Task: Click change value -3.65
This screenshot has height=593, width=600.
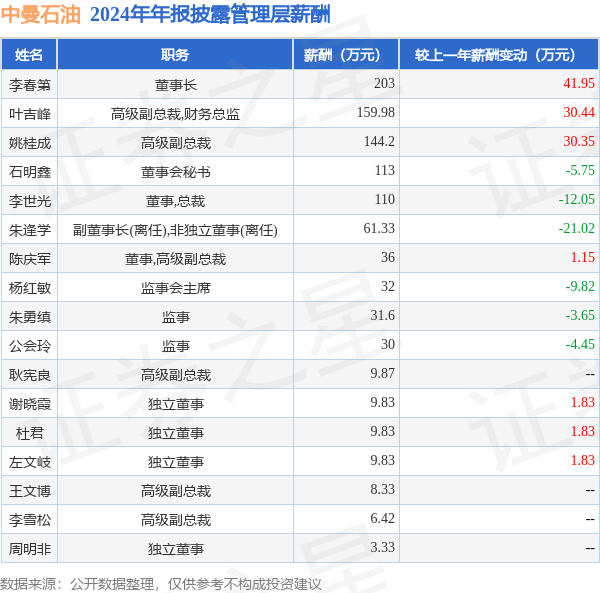Action: (580, 316)
